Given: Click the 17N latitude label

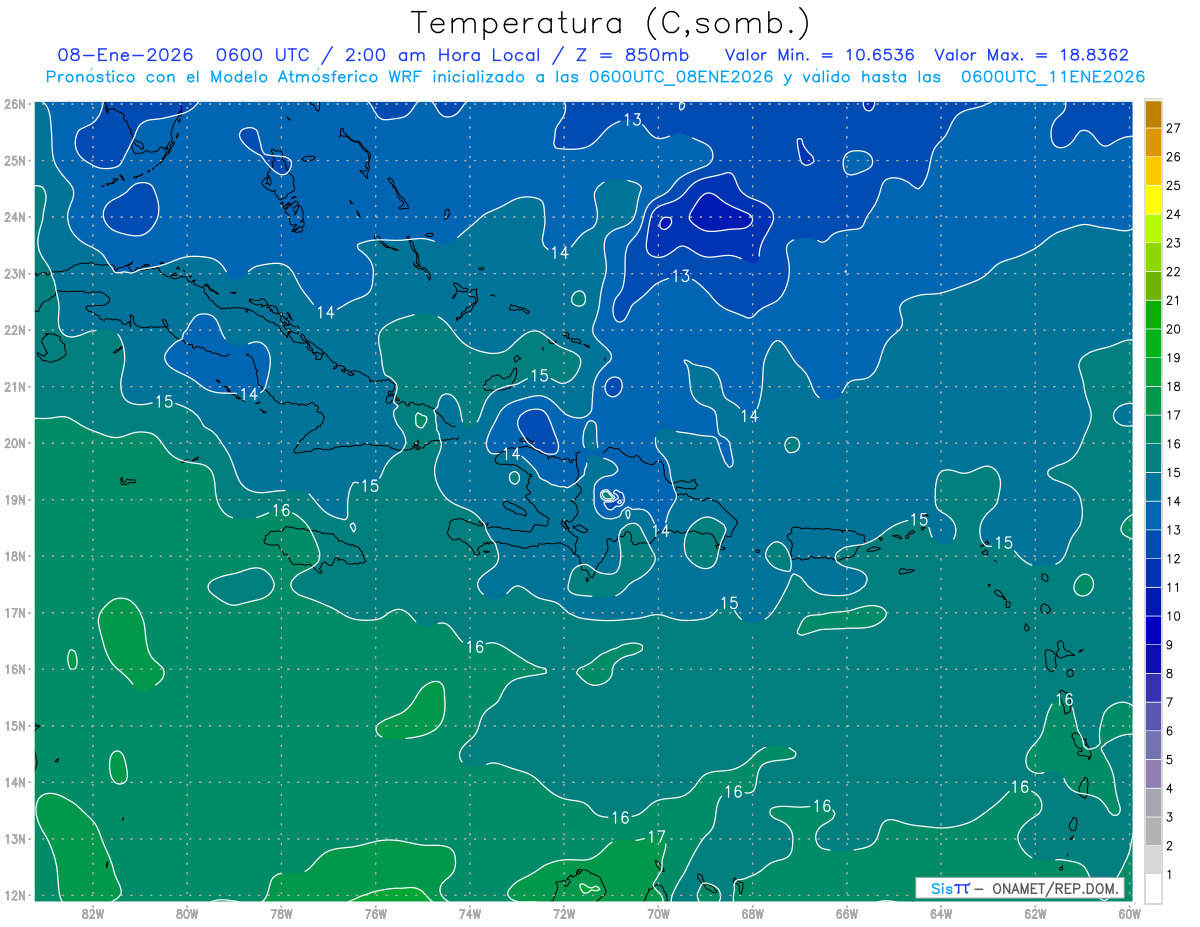Looking at the screenshot, I should (14, 612).
